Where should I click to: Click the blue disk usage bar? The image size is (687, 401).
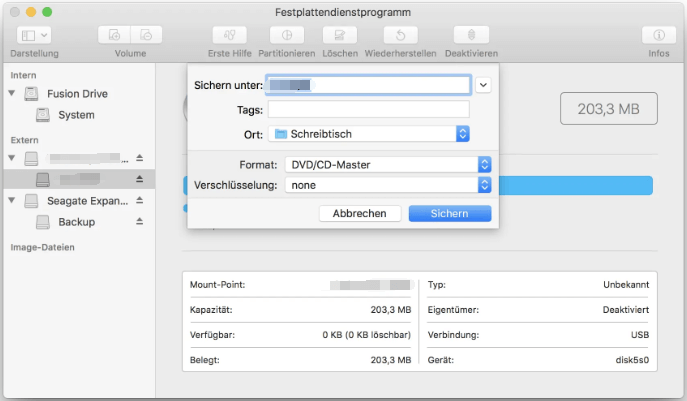[575, 185]
